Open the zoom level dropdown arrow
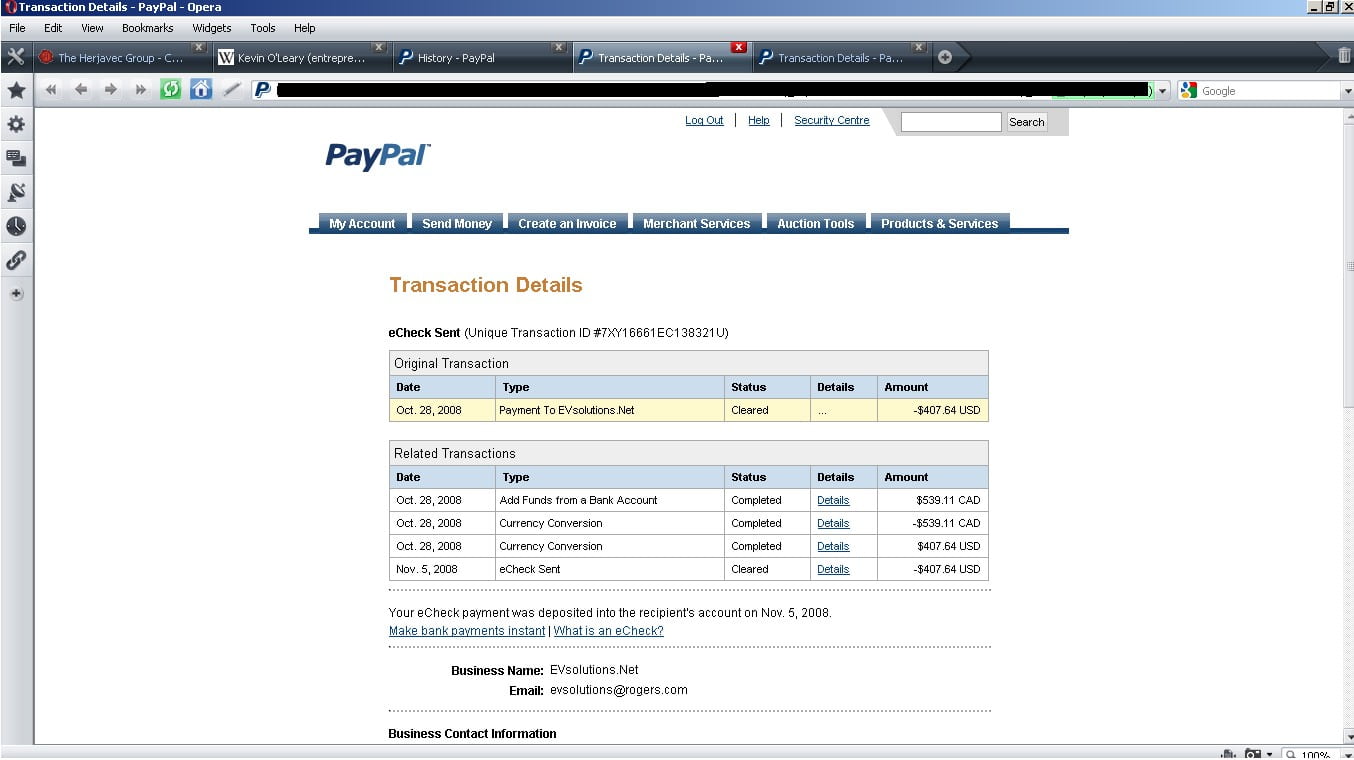The height and width of the screenshot is (760, 1354). coord(1347,754)
